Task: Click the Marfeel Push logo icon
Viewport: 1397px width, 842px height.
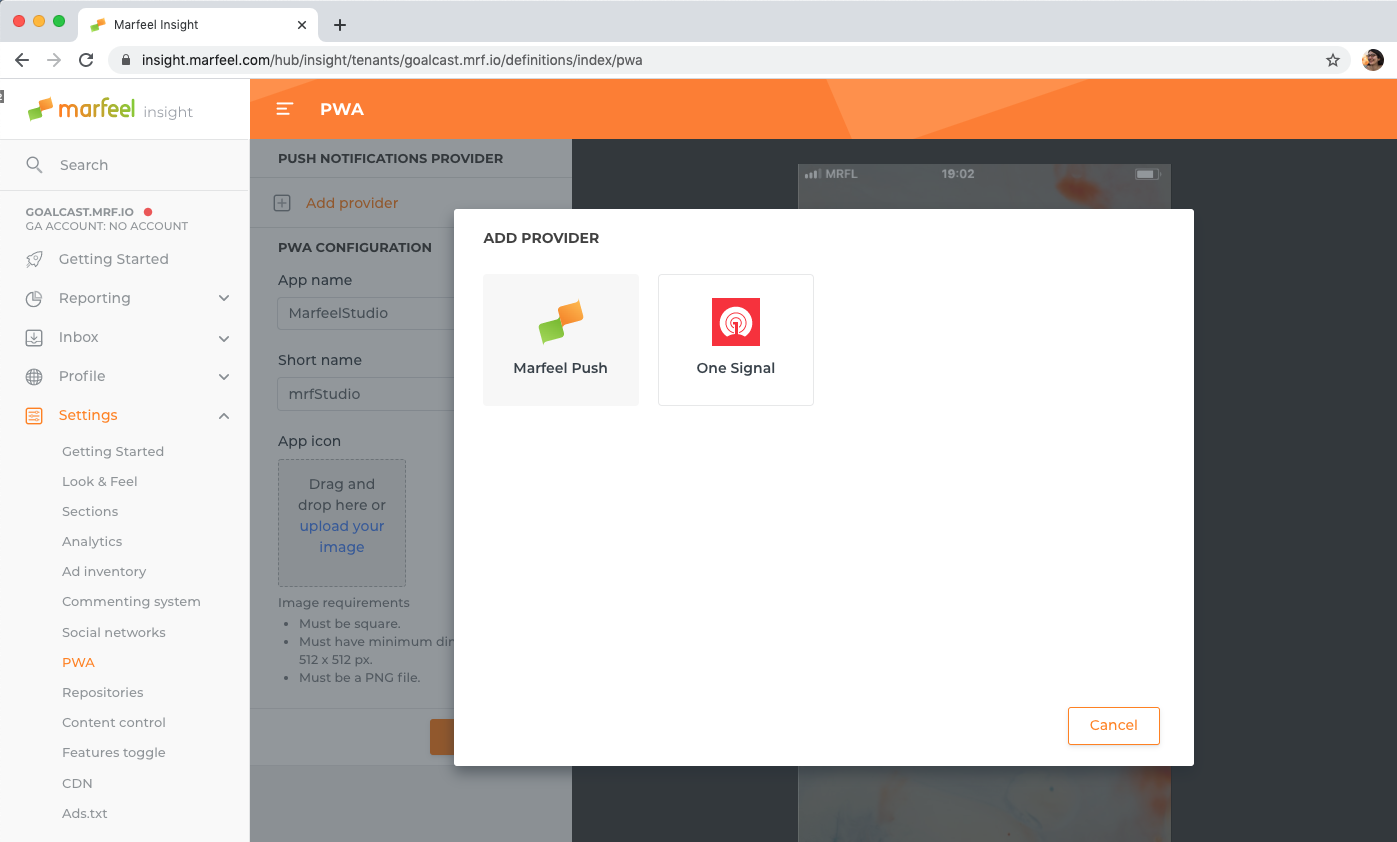Action: pyautogui.click(x=561, y=322)
